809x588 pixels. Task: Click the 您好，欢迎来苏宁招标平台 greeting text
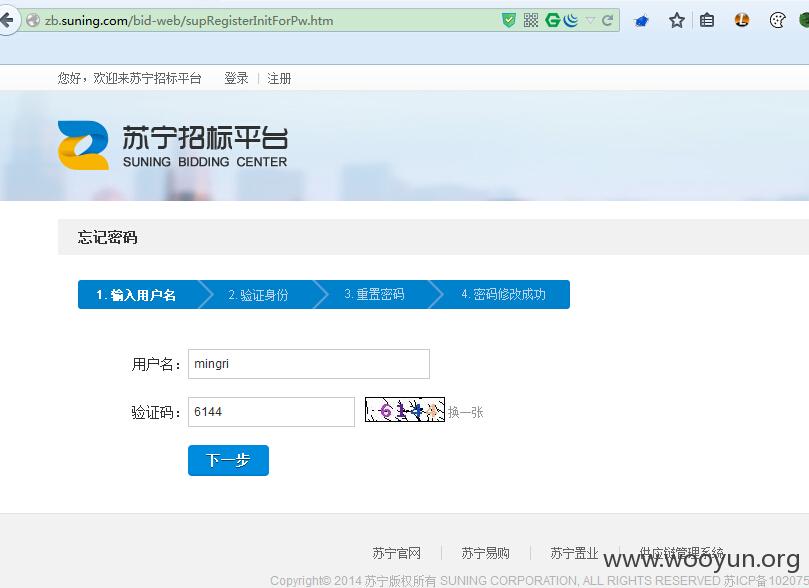tap(130, 78)
